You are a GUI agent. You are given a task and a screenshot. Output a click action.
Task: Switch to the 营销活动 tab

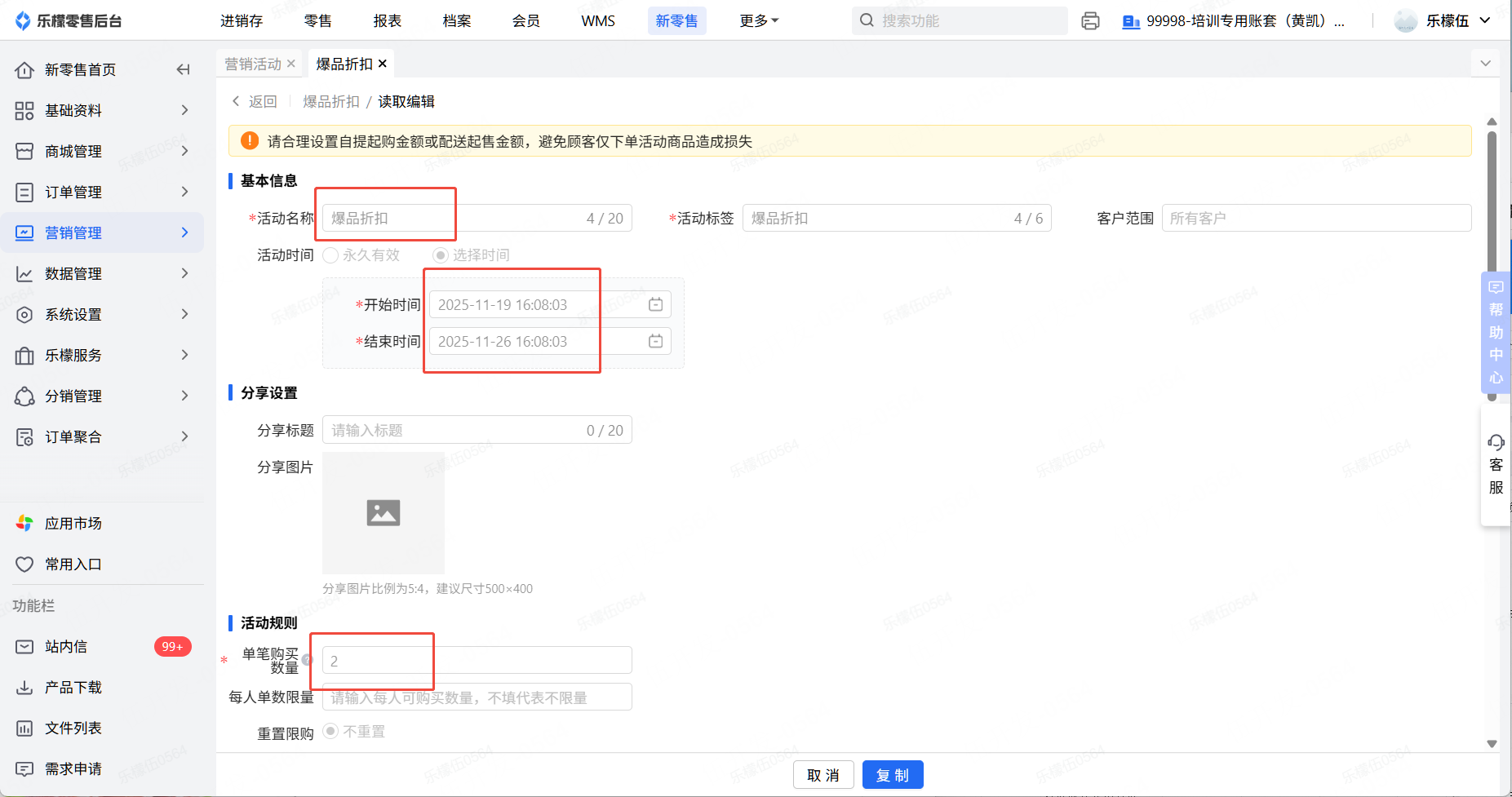pyautogui.click(x=253, y=64)
